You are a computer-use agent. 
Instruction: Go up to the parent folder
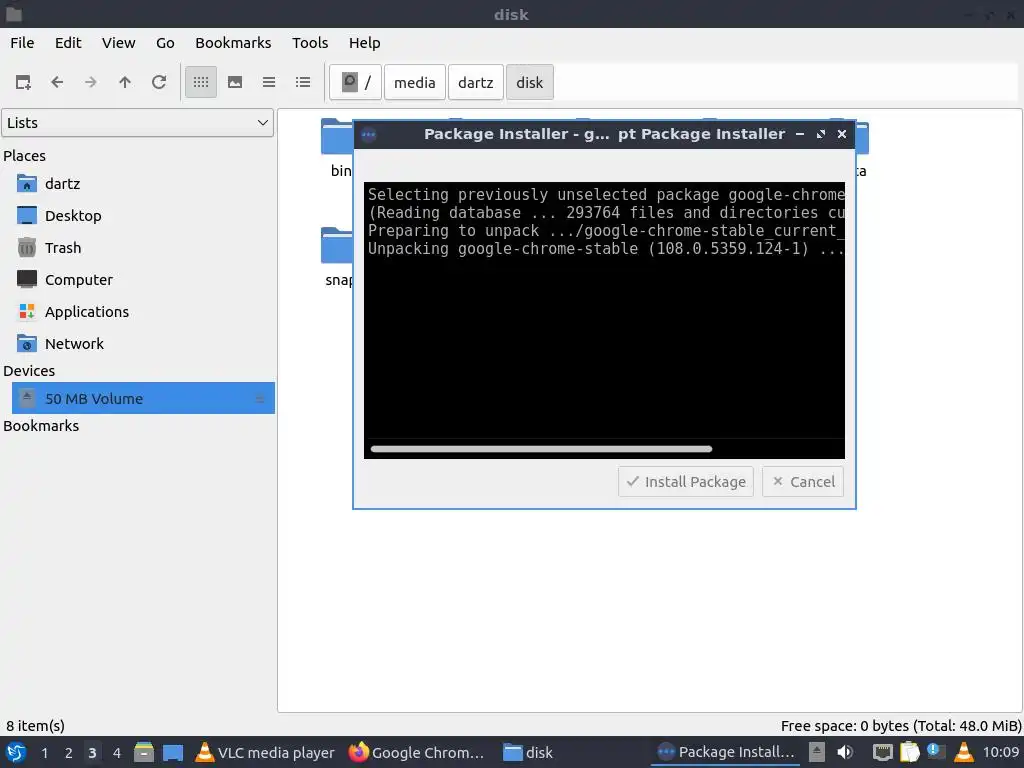click(x=125, y=82)
